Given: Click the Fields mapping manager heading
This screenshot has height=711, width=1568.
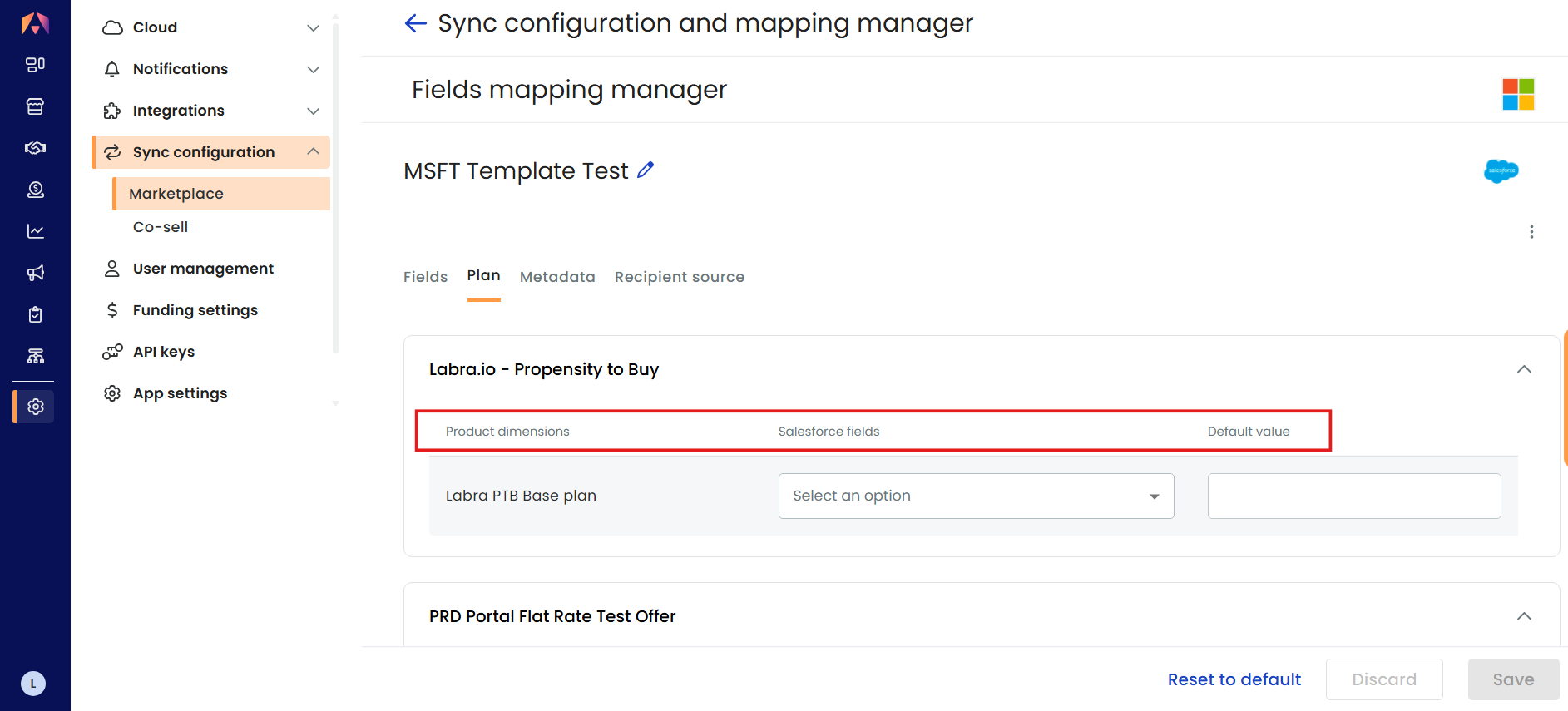Looking at the screenshot, I should (569, 90).
